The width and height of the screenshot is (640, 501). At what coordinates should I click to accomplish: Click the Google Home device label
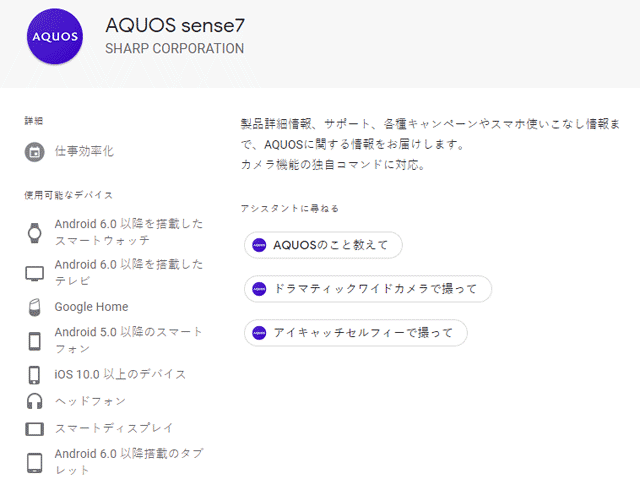[x=91, y=307]
